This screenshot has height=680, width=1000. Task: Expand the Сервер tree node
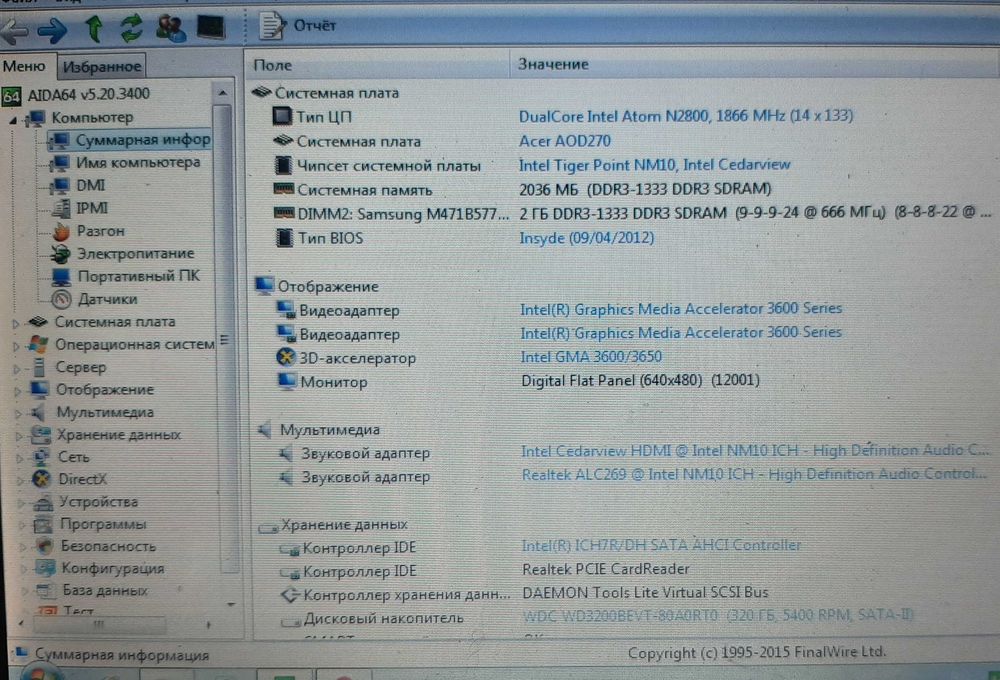(17, 369)
